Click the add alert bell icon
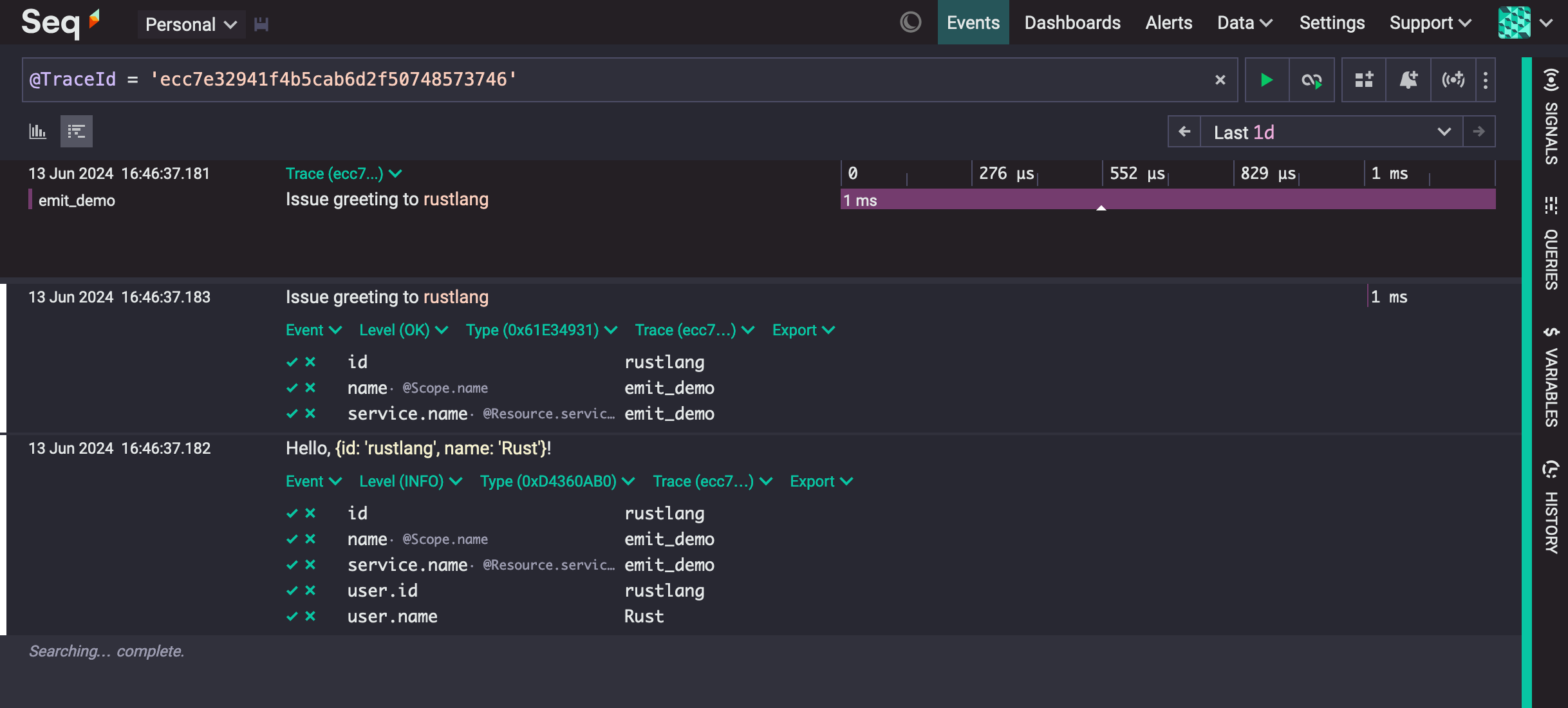The width and height of the screenshot is (1568, 708). (x=1408, y=80)
